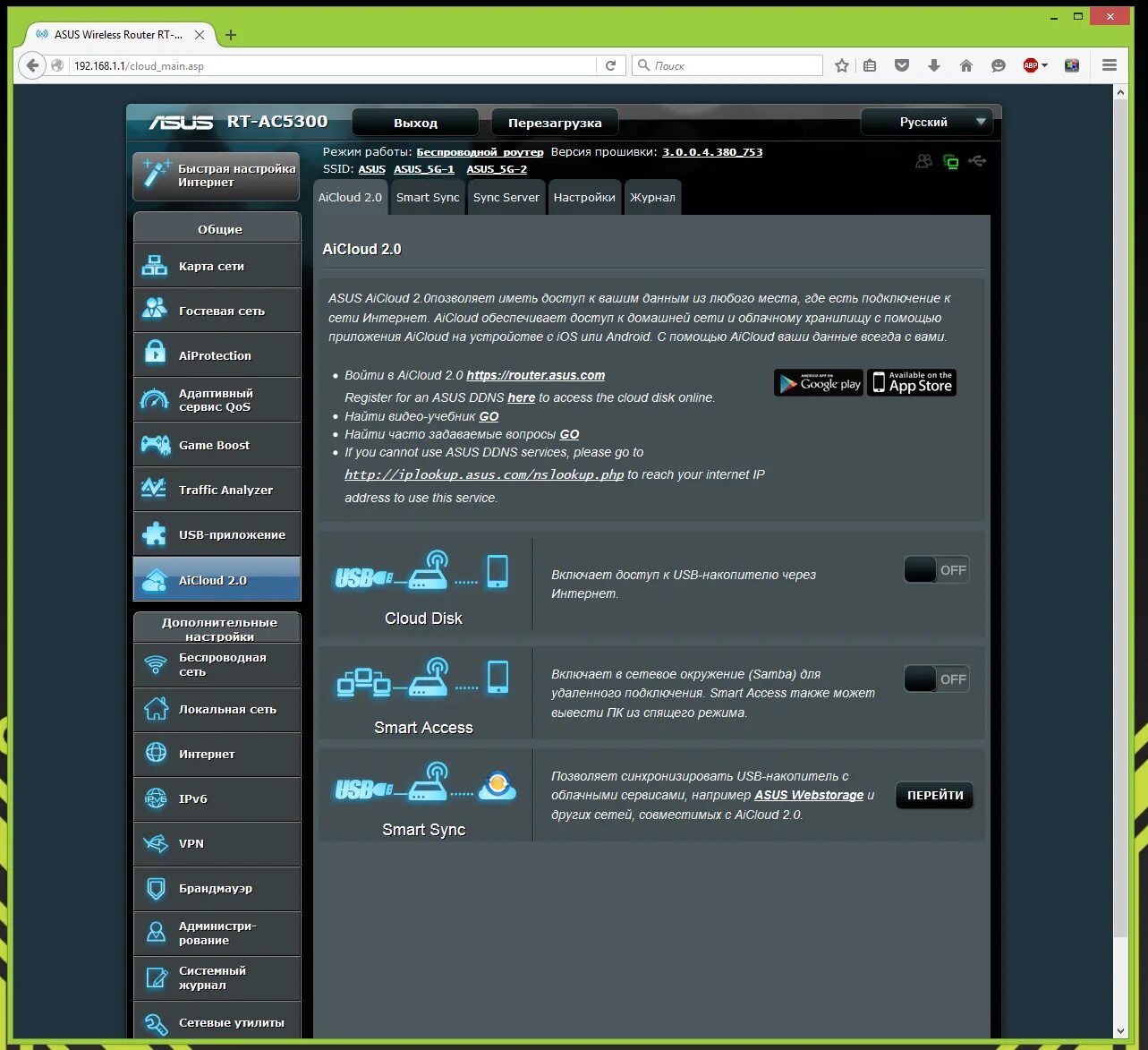The height and width of the screenshot is (1050, 1148).
Task: Switch to the Настройки tab
Action: [x=584, y=198]
